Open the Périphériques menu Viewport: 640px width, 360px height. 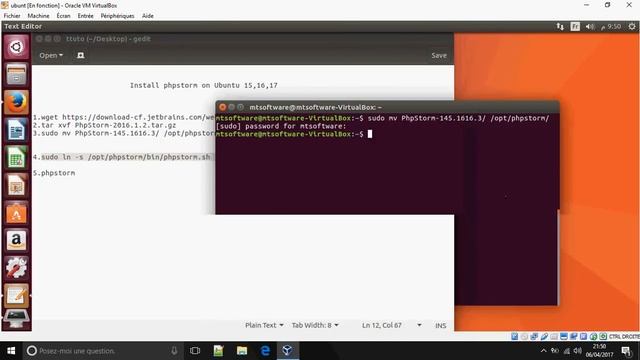(118, 16)
